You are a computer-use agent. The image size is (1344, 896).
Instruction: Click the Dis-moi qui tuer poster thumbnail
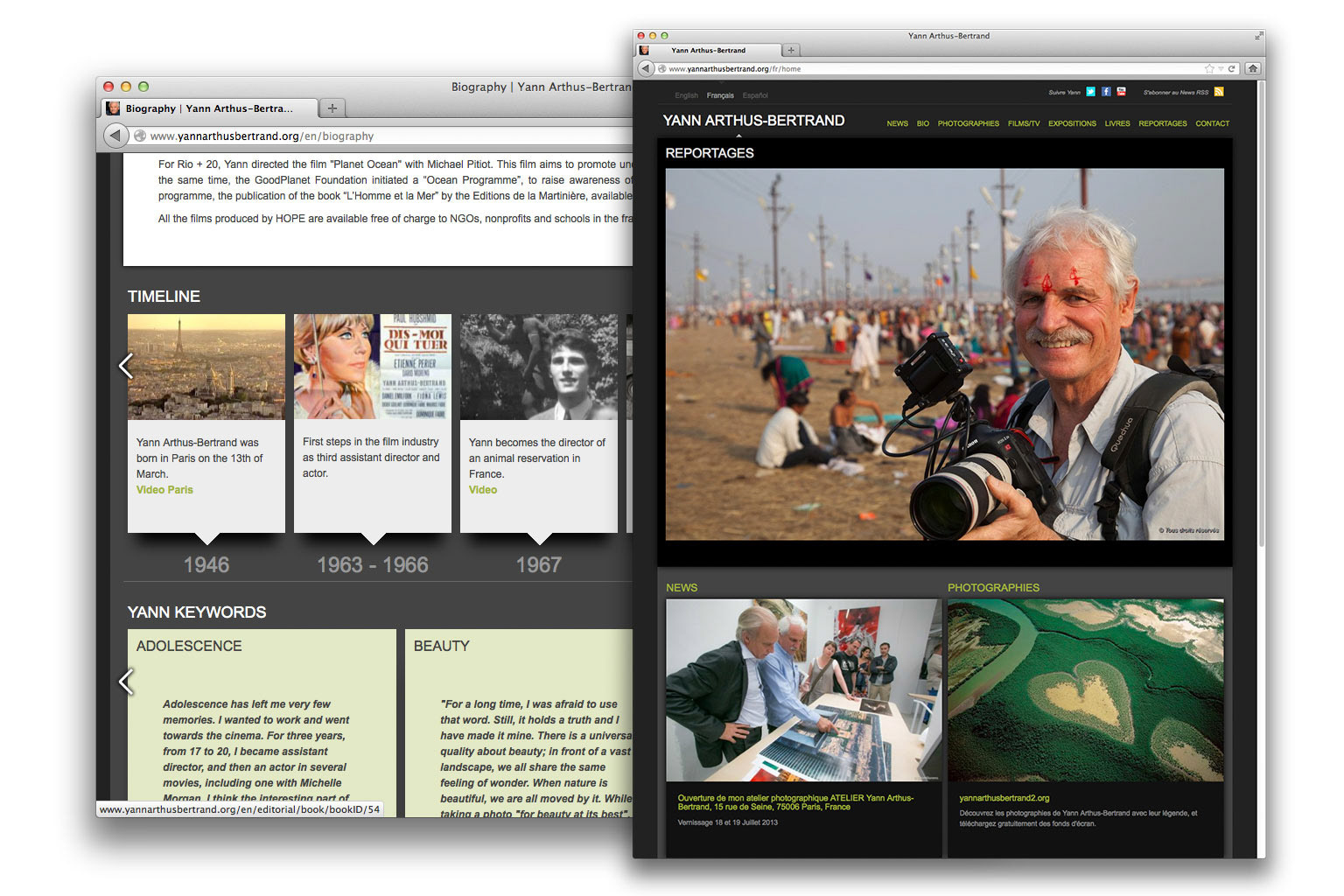click(x=373, y=367)
